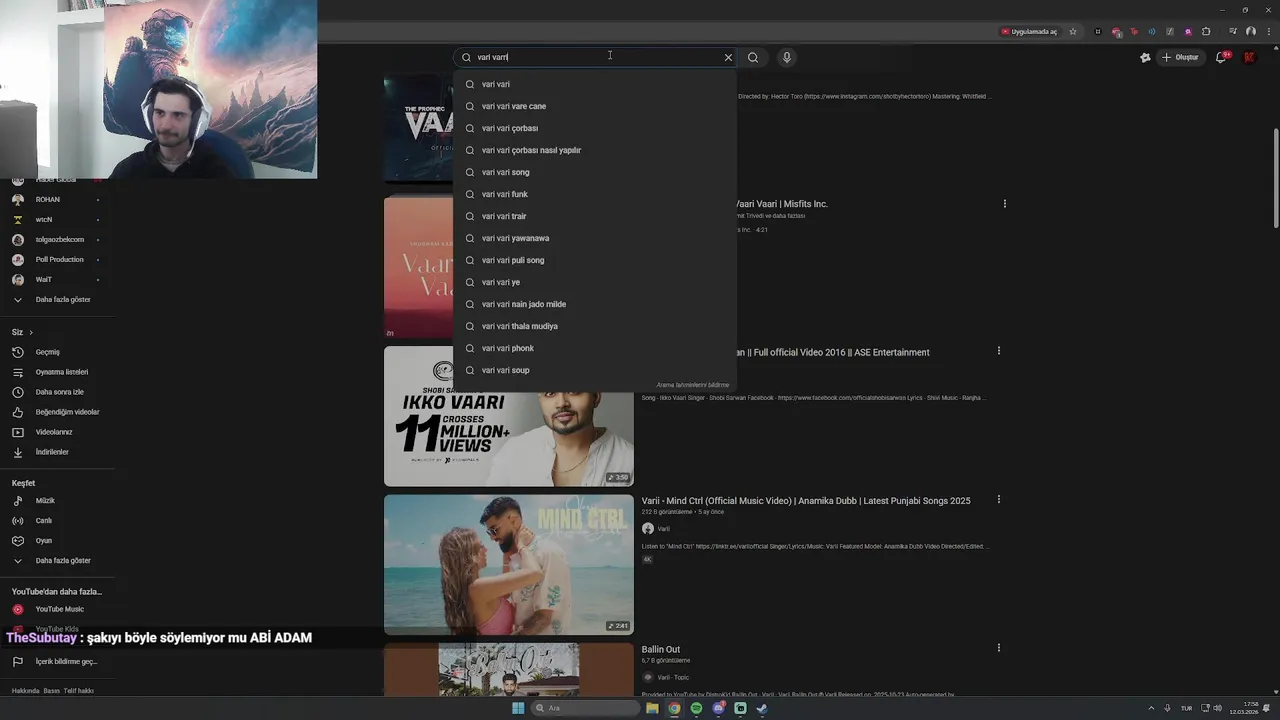Click the Windows Start button
This screenshot has width=1280, height=720.
[518, 708]
